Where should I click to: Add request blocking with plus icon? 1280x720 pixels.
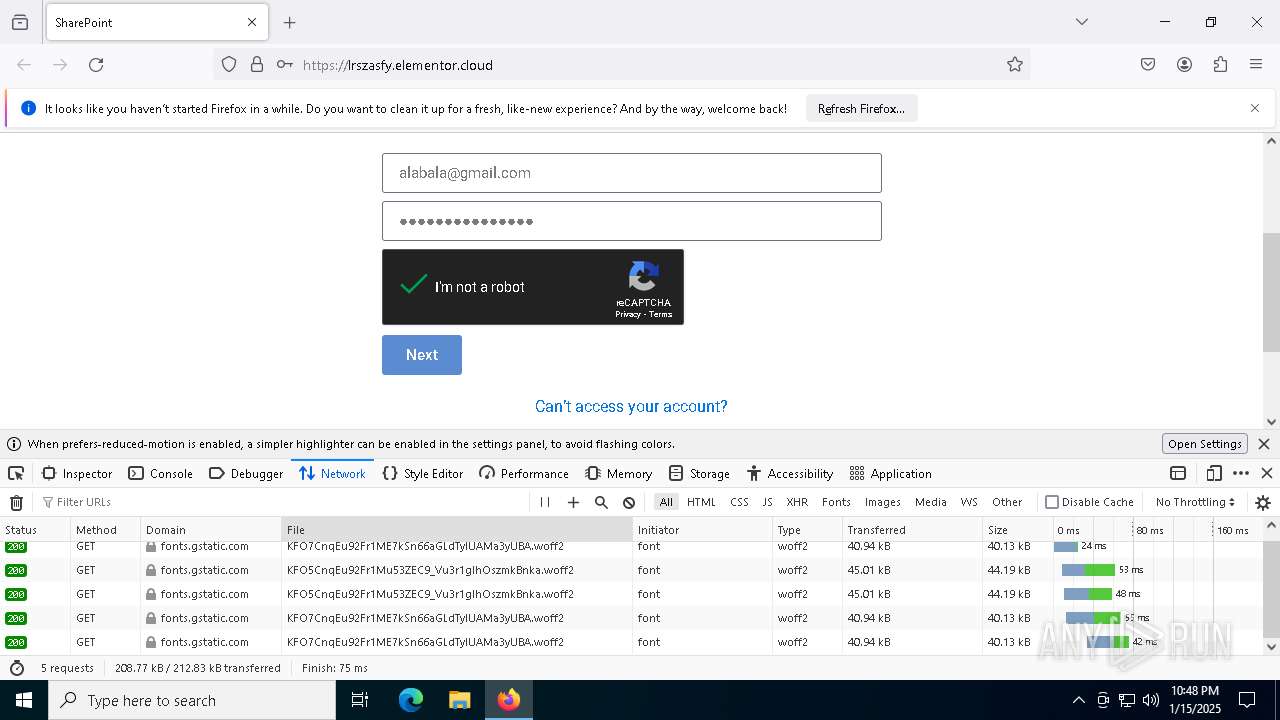coord(573,503)
